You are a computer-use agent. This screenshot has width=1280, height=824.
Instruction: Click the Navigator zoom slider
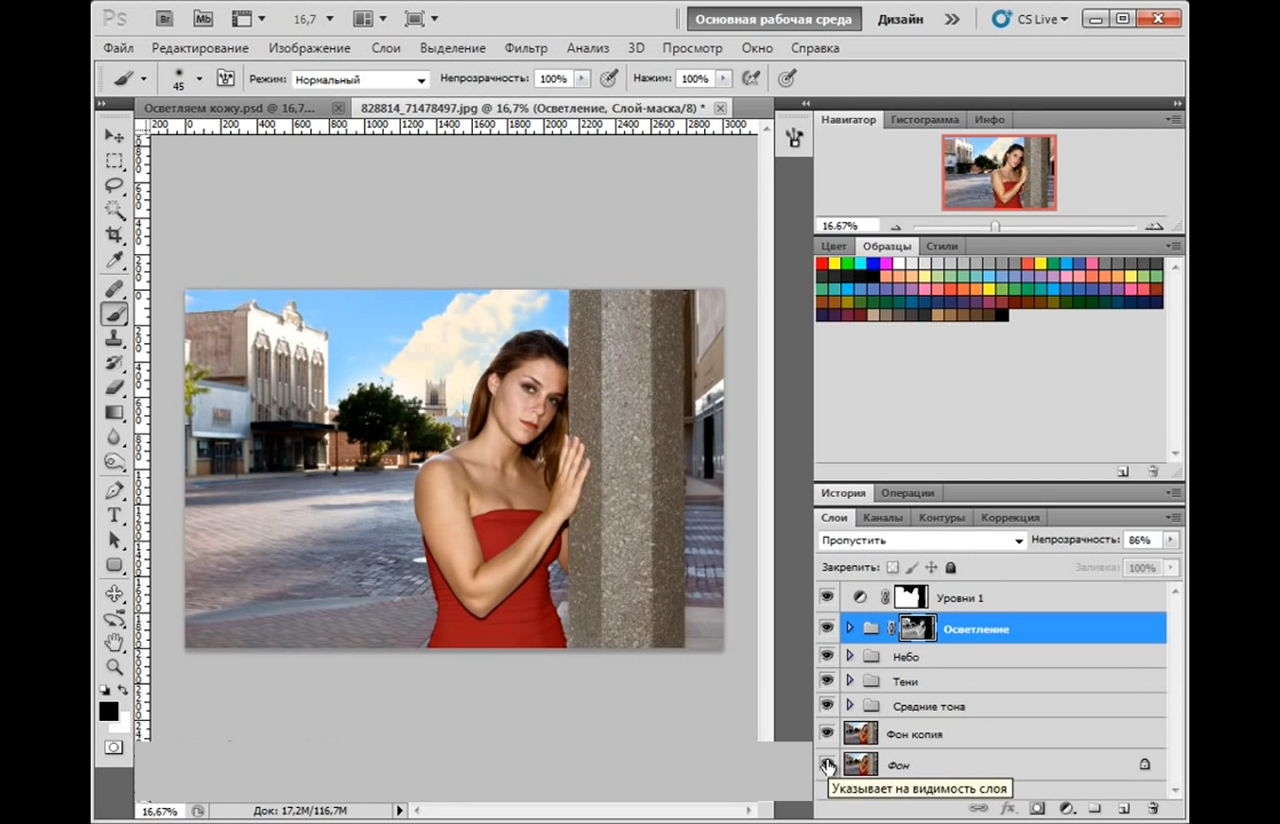click(995, 226)
